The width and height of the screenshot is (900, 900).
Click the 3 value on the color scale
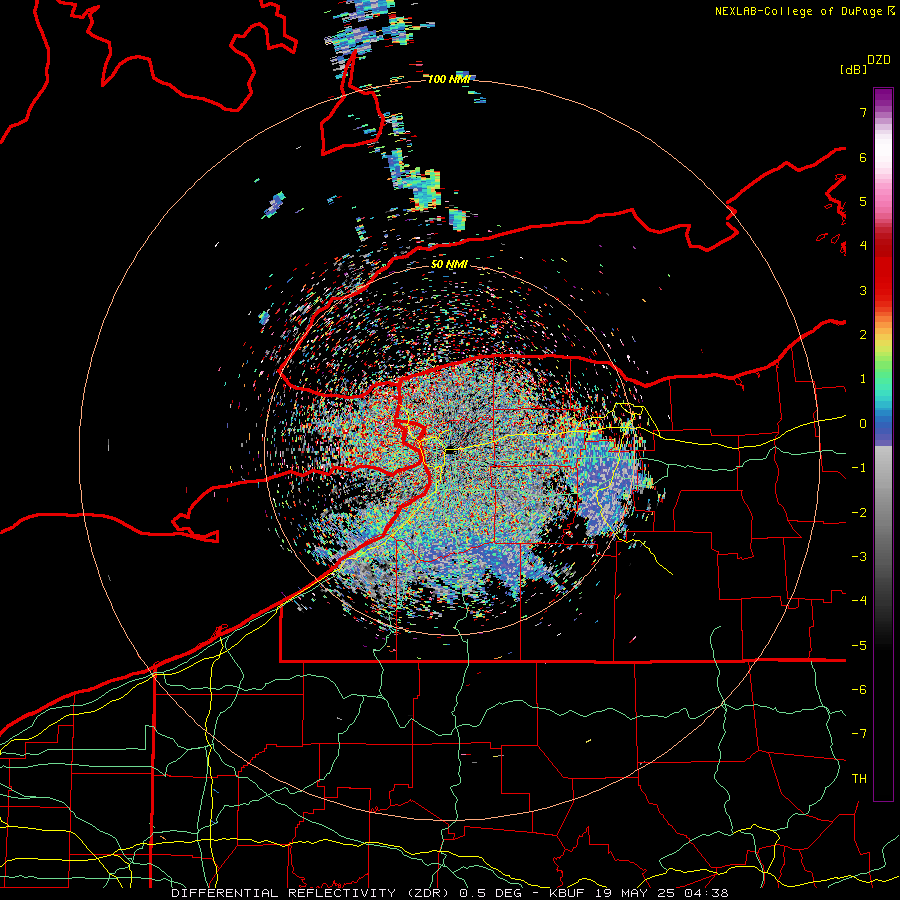pos(863,290)
